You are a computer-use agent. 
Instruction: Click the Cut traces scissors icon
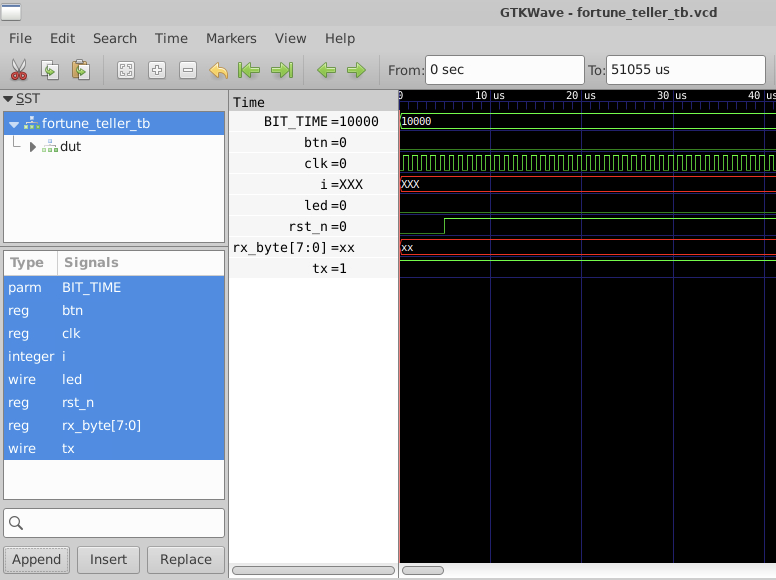(19, 70)
